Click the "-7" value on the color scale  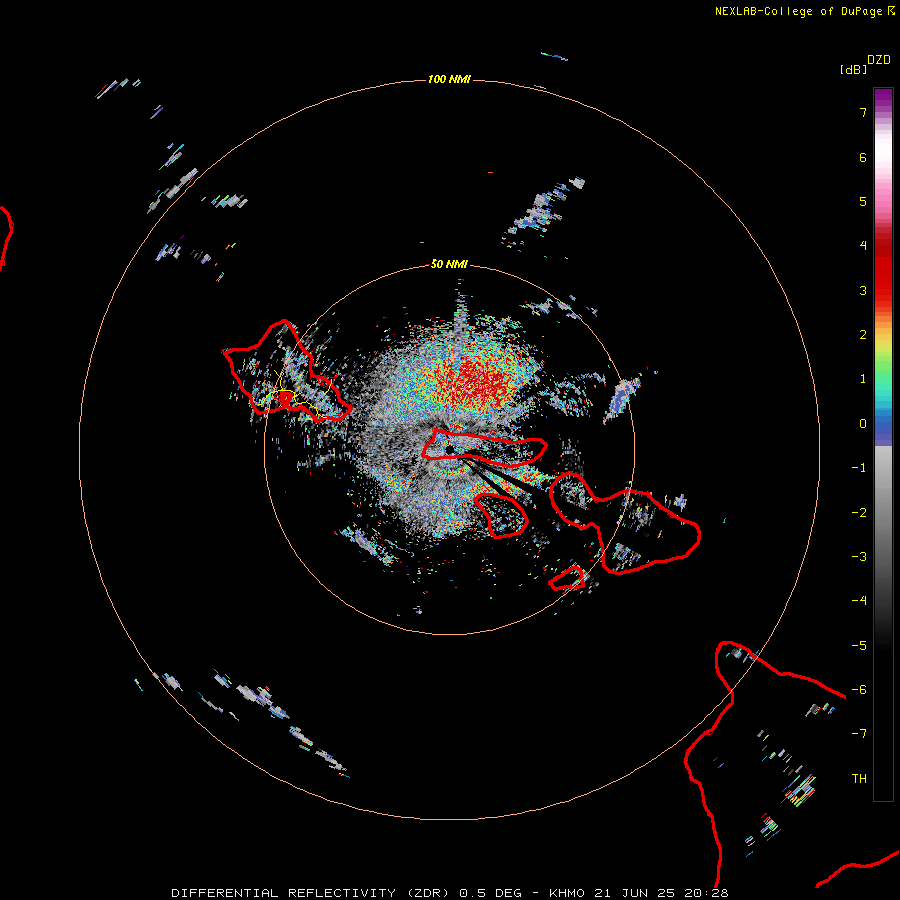[859, 734]
